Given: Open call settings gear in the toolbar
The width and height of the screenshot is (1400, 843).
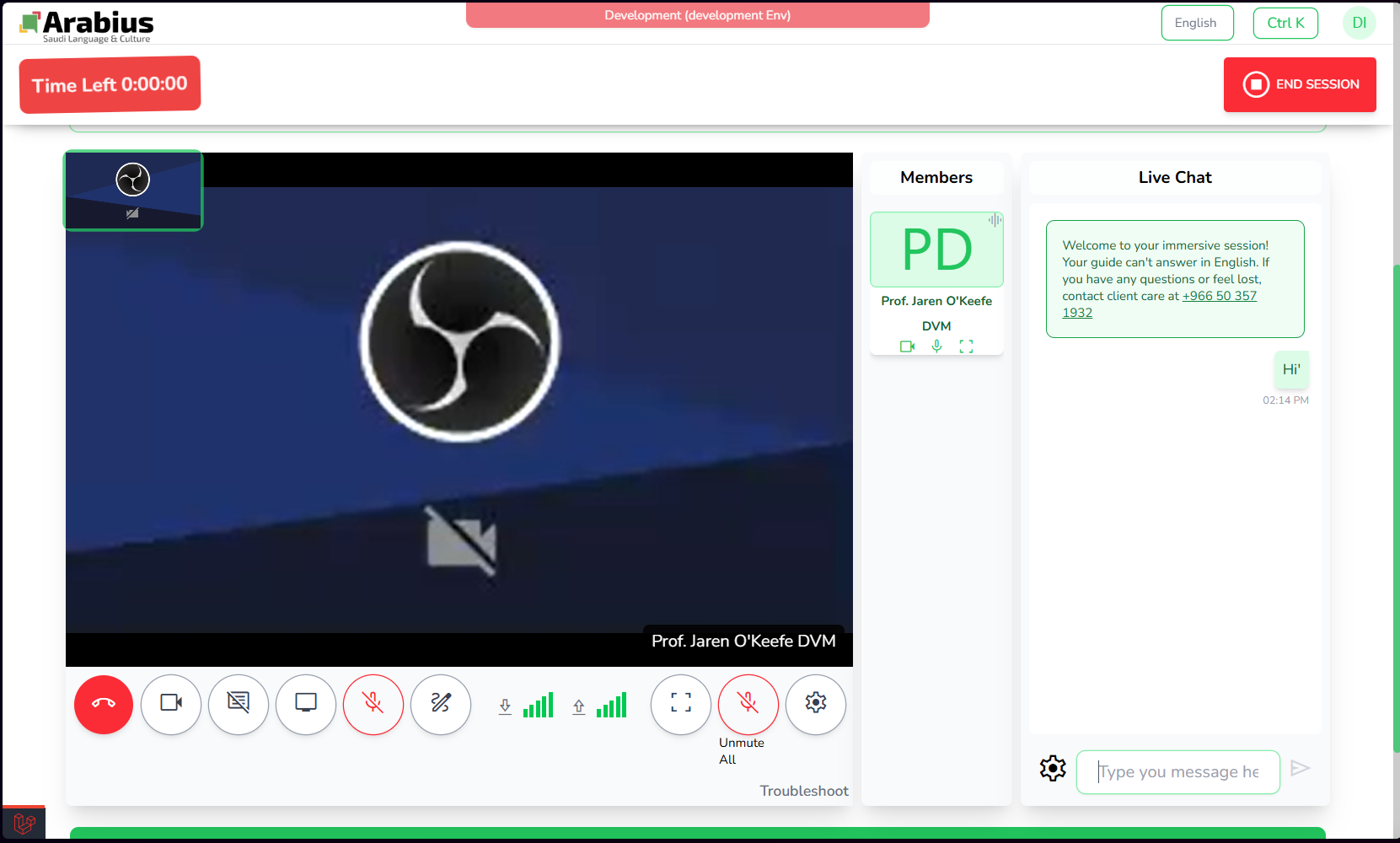Looking at the screenshot, I should tap(816, 704).
